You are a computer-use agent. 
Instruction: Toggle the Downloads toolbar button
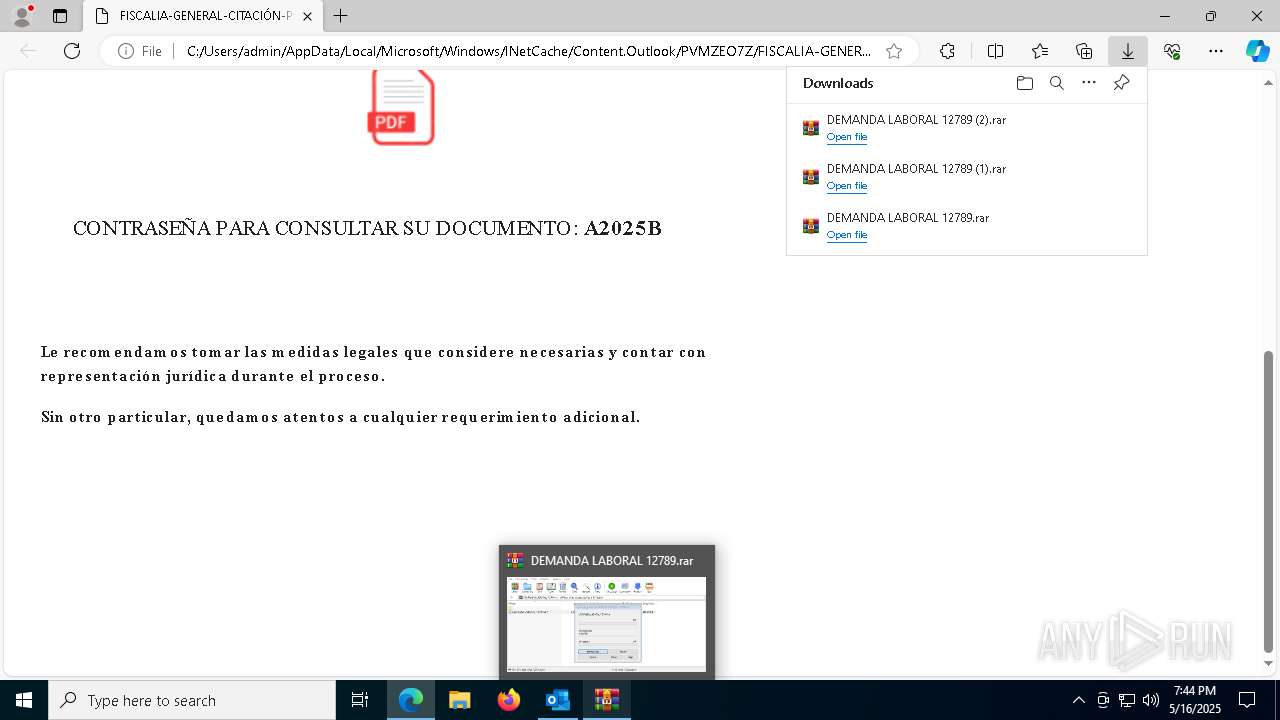[x=1128, y=51]
